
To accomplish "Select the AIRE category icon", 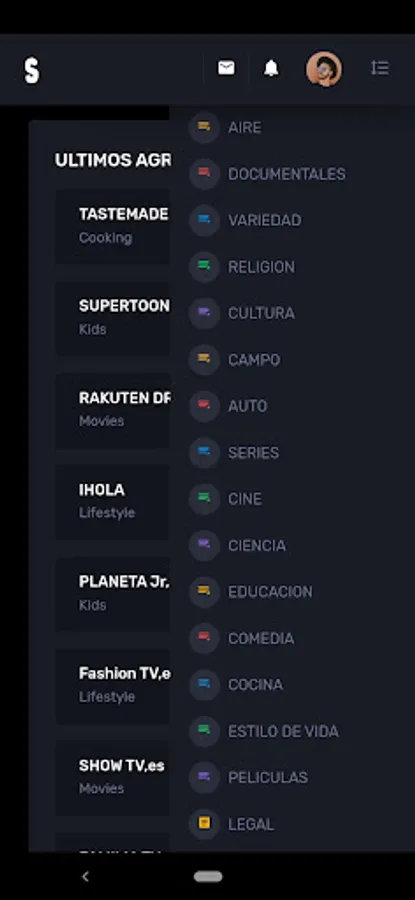I will tap(204, 127).
